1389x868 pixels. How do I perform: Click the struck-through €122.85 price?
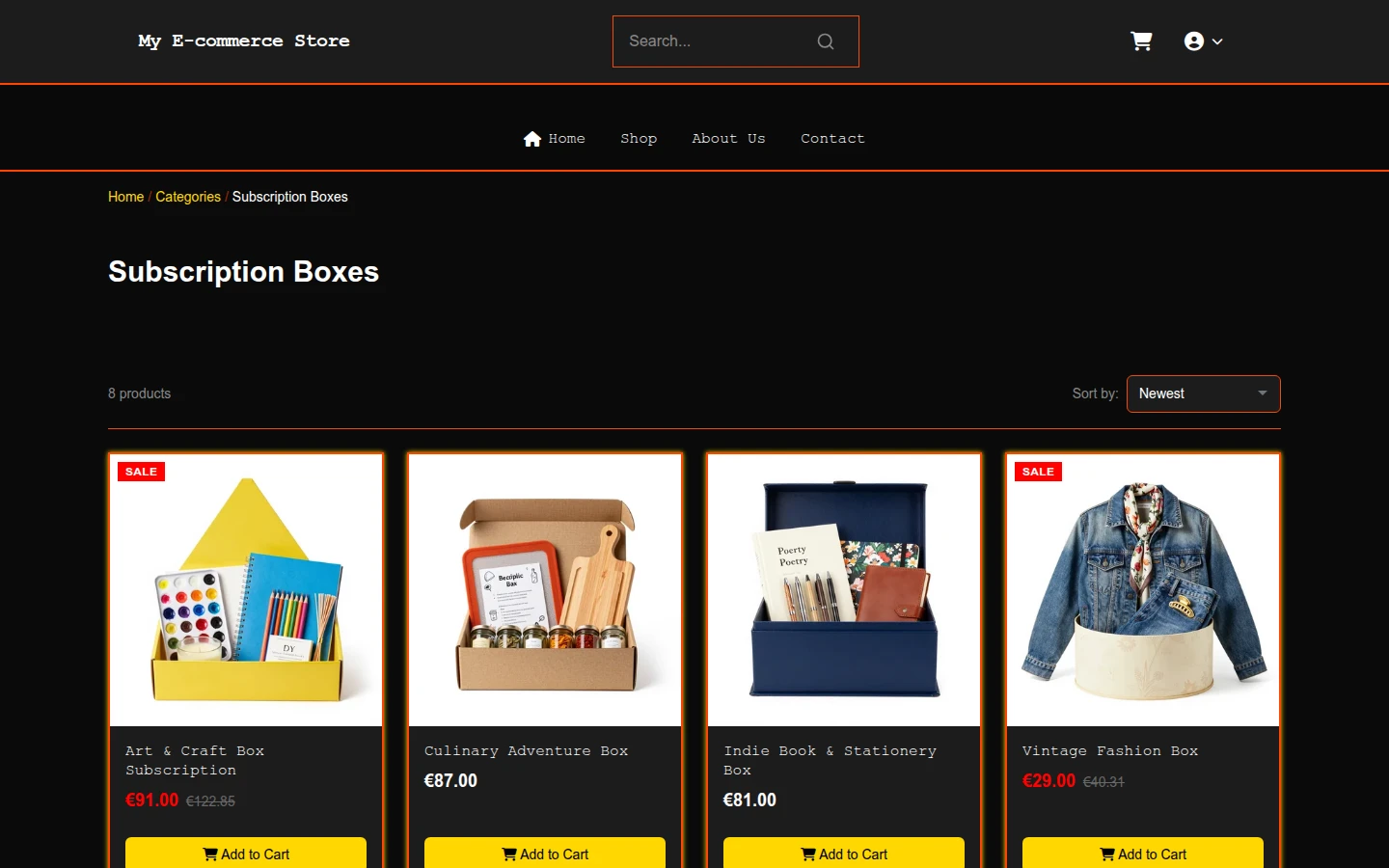[210, 800]
